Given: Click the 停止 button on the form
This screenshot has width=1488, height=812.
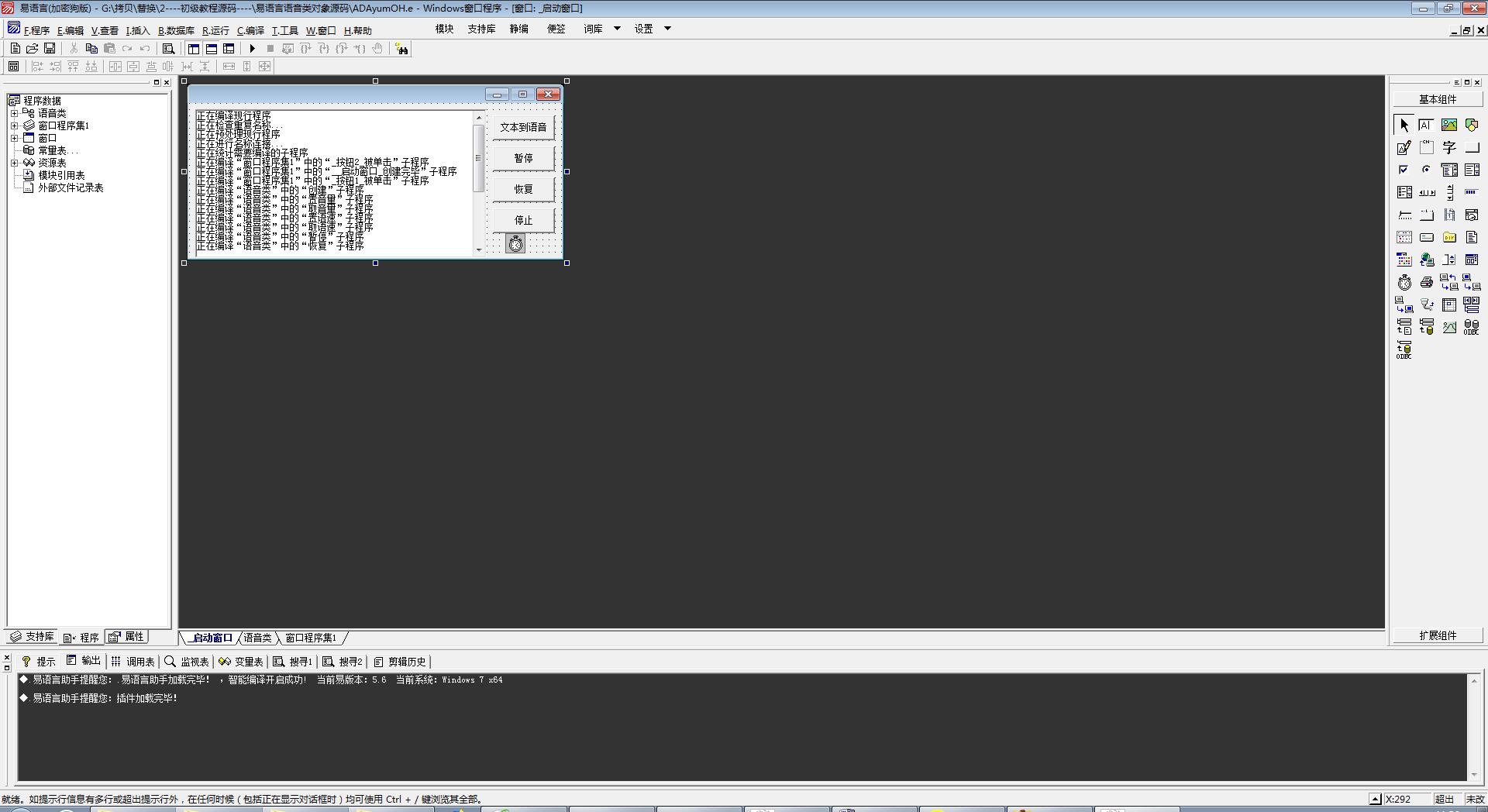Looking at the screenshot, I should 523,220.
